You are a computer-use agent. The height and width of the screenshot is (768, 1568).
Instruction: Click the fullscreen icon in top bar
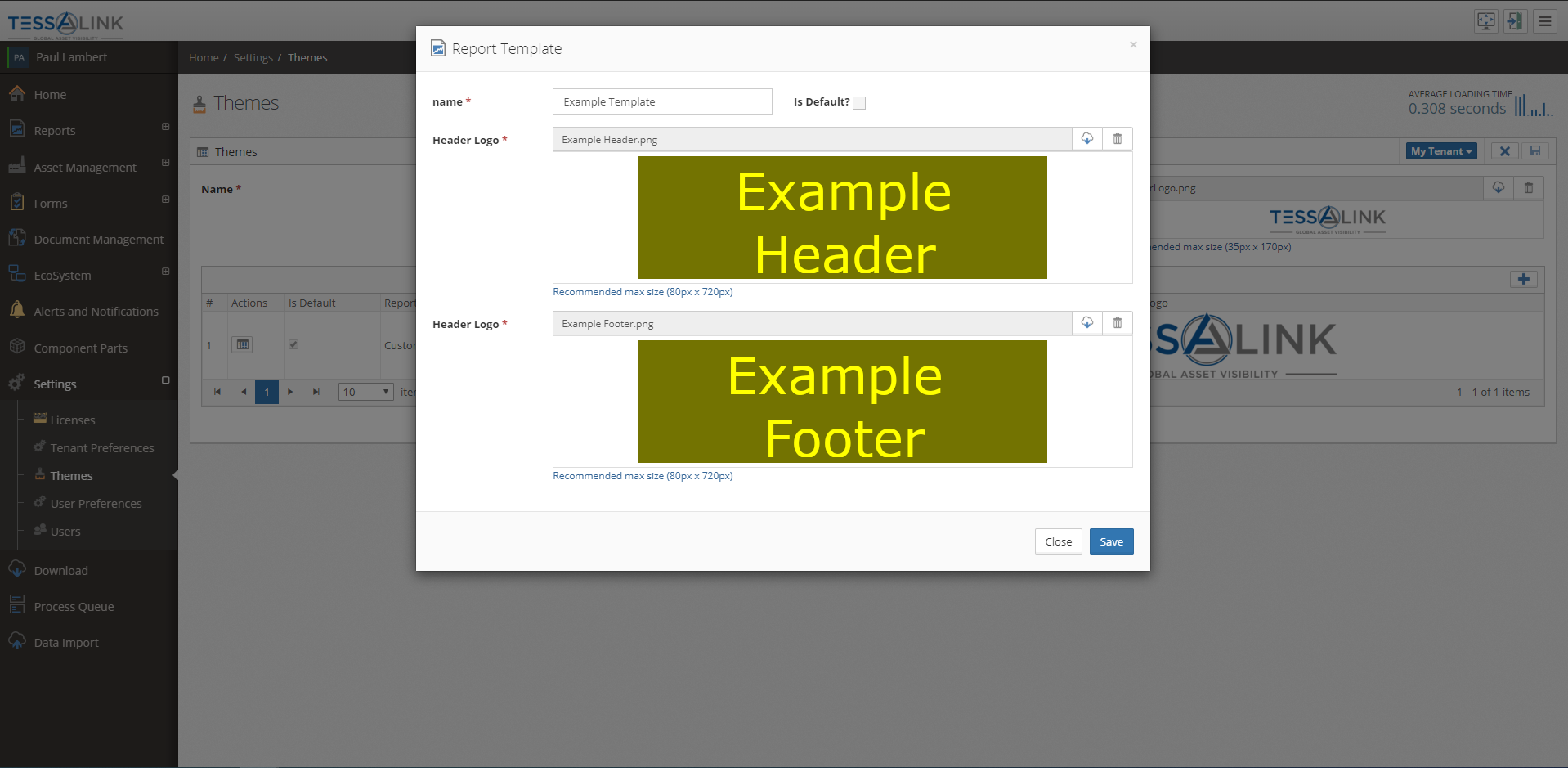pyautogui.click(x=1485, y=21)
